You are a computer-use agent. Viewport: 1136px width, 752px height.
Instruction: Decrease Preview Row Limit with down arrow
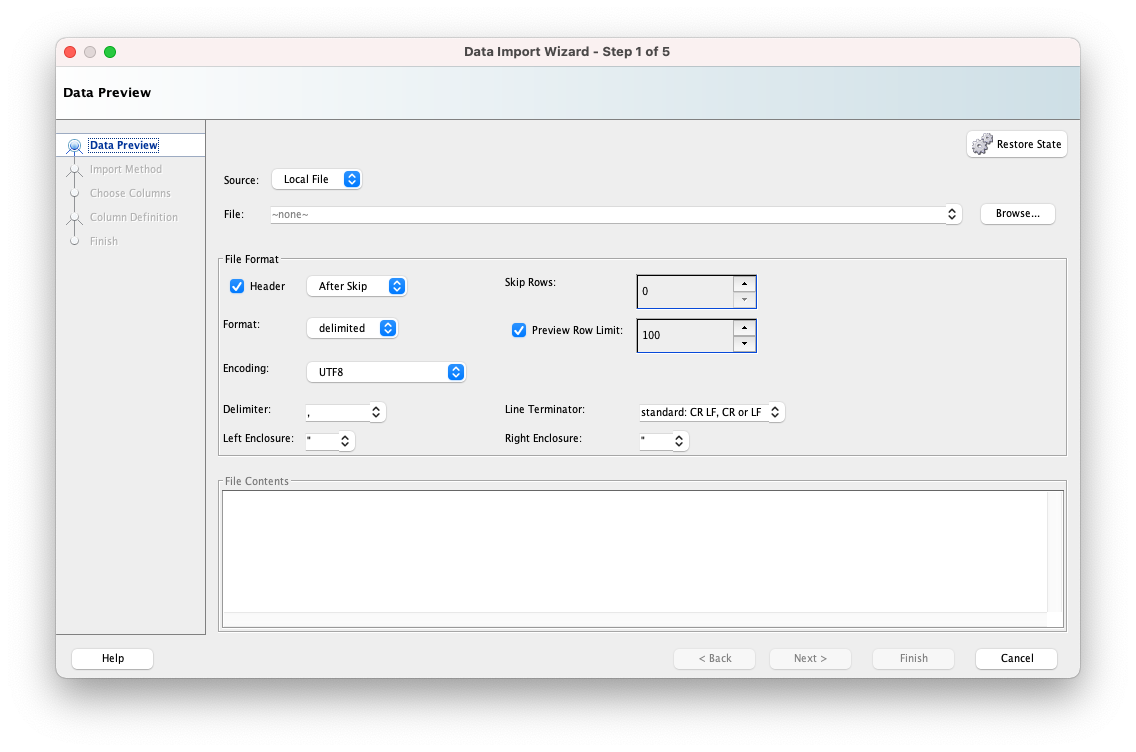[x=744, y=343]
